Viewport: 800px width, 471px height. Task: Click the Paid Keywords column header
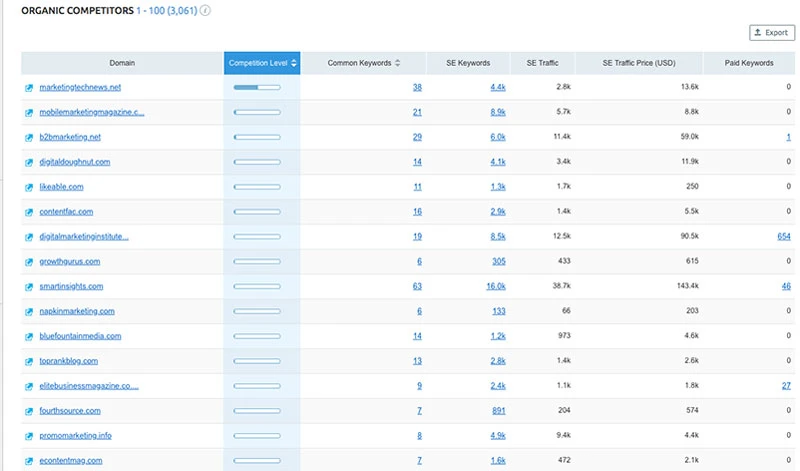[x=750, y=63]
